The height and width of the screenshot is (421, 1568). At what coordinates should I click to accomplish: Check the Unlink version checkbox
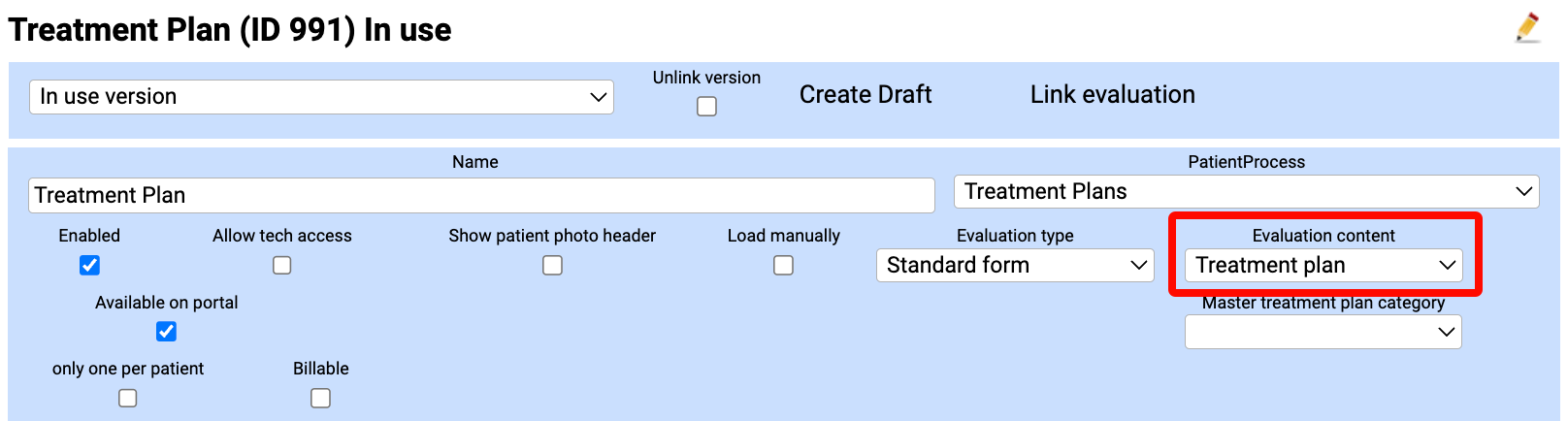point(706,107)
